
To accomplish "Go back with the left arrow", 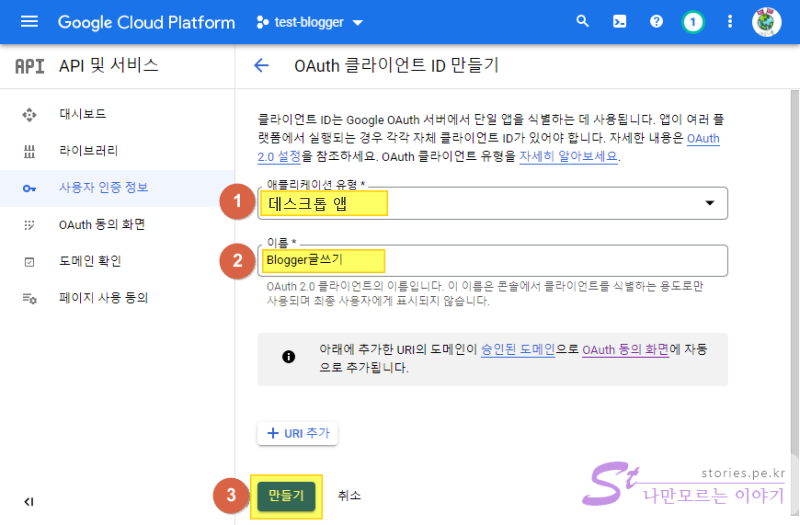I will click(x=261, y=65).
